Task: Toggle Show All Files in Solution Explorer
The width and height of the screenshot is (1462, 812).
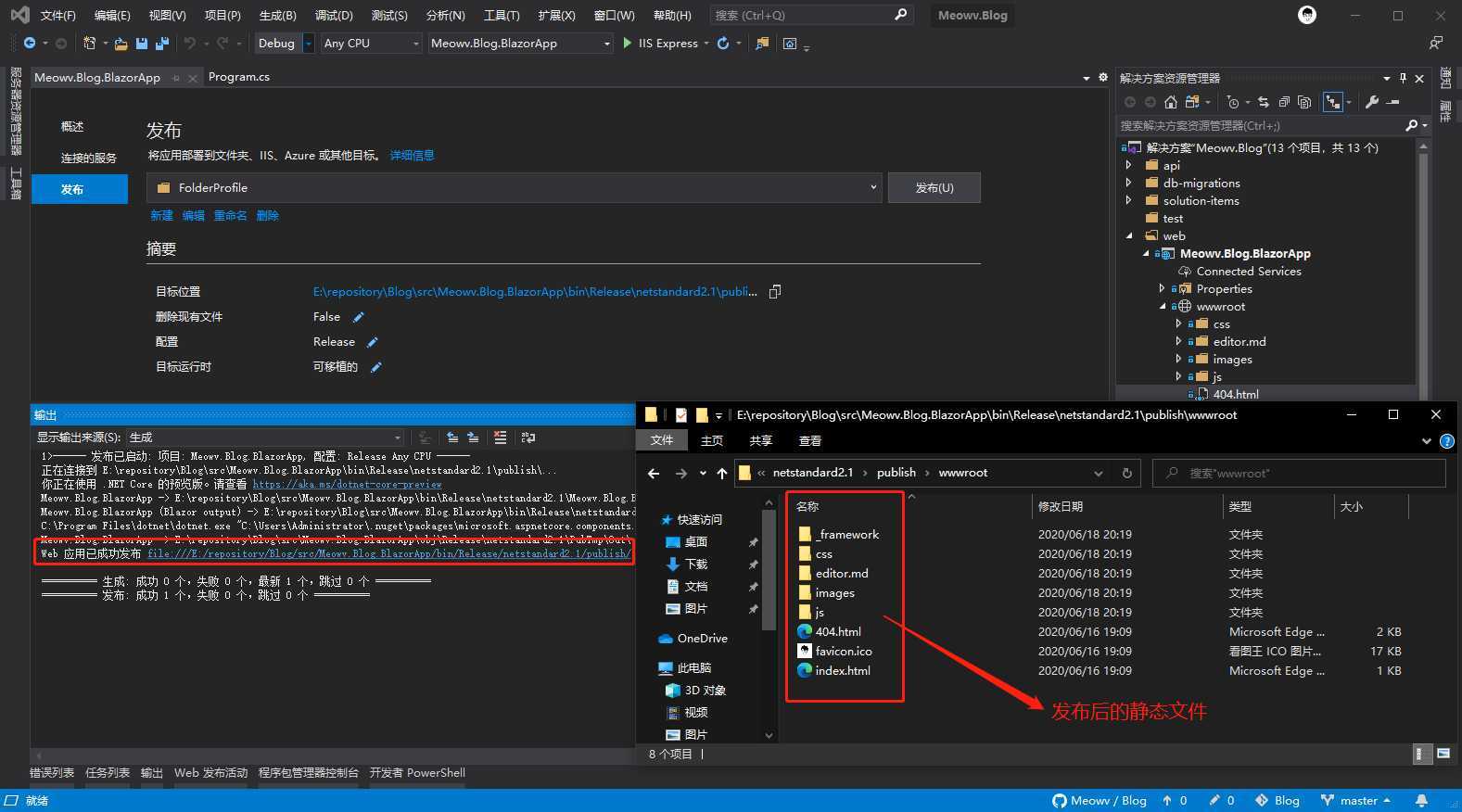Action: click(1305, 102)
